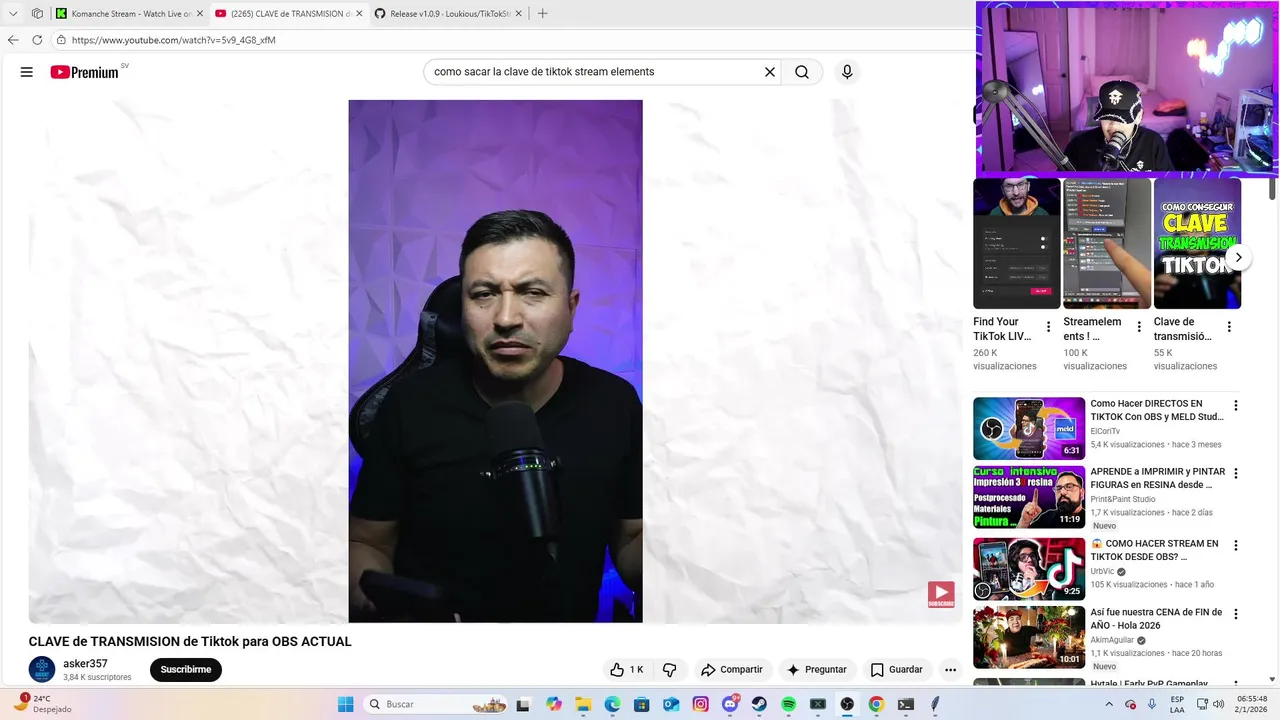Screen dimensions: 1280x720
Task: Start voice search with microphone icon
Action: coord(847,72)
